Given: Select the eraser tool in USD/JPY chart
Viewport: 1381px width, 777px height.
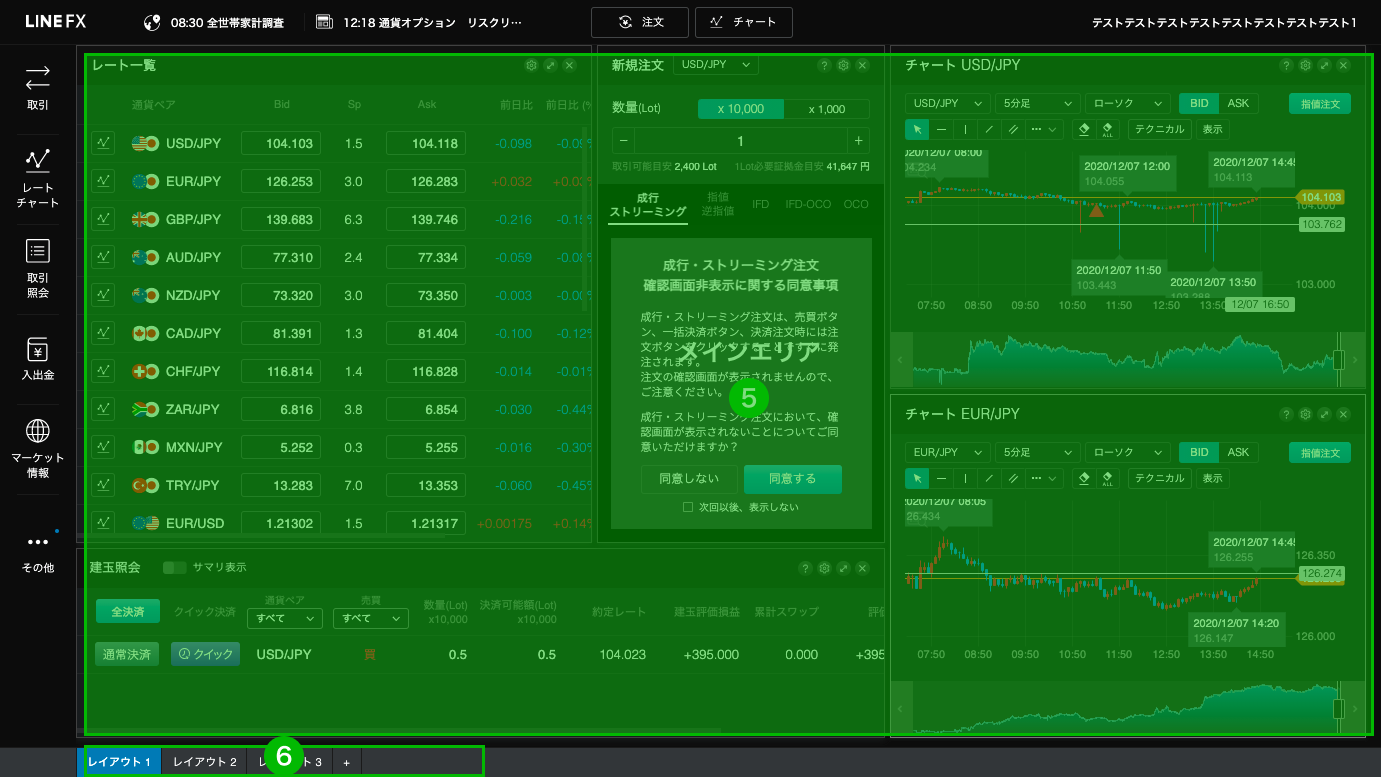Looking at the screenshot, I should [1084, 129].
